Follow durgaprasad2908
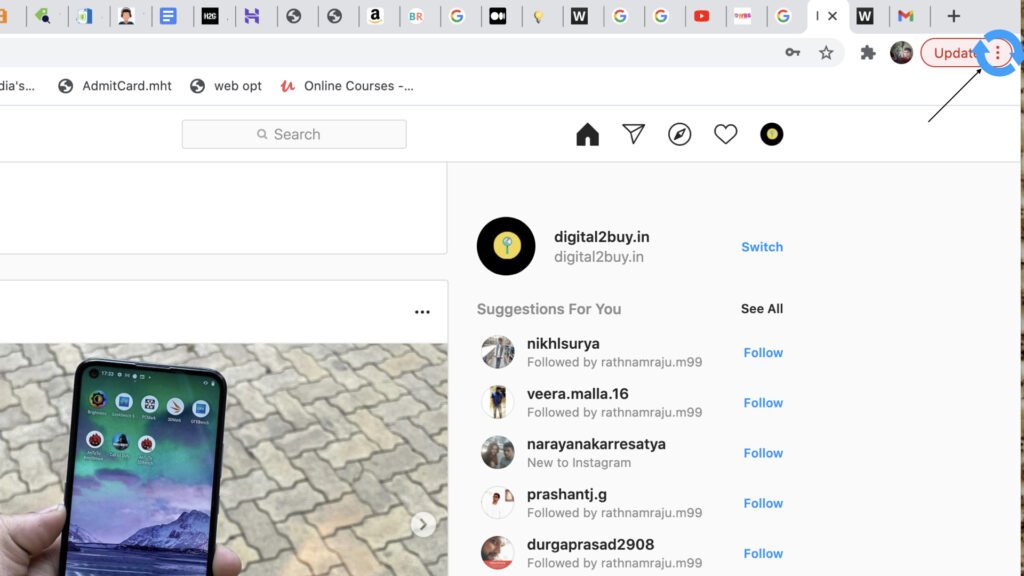 point(763,554)
